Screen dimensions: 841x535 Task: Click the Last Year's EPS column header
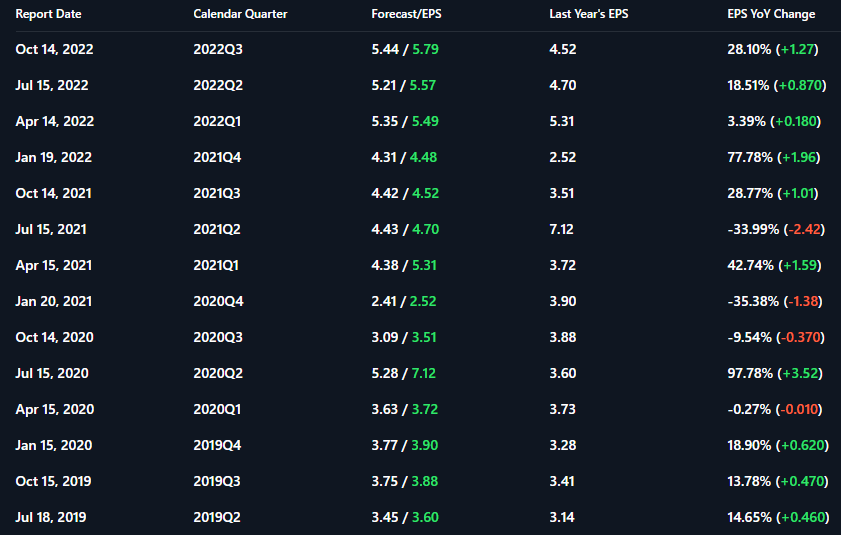click(x=589, y=14)
